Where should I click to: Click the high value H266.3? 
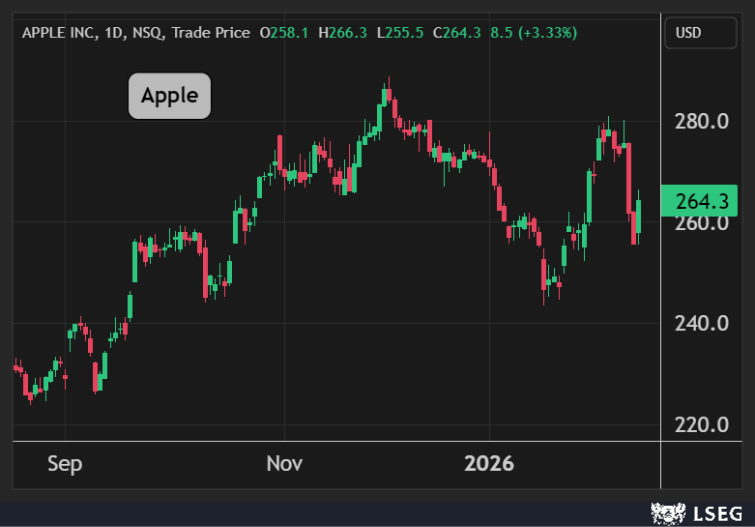click(343, 33)
